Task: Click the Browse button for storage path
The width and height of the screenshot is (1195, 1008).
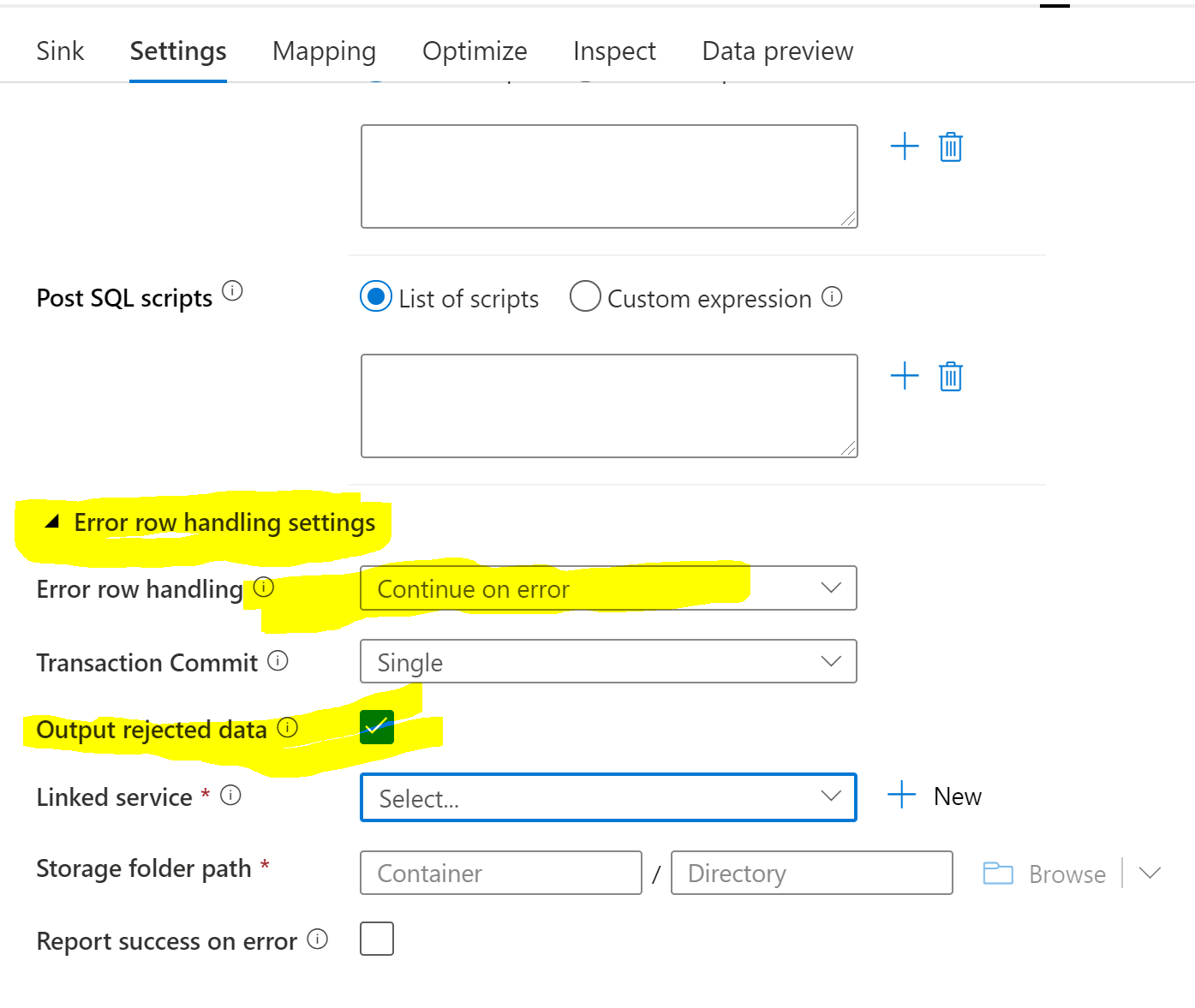Action: pos(1067,873)
